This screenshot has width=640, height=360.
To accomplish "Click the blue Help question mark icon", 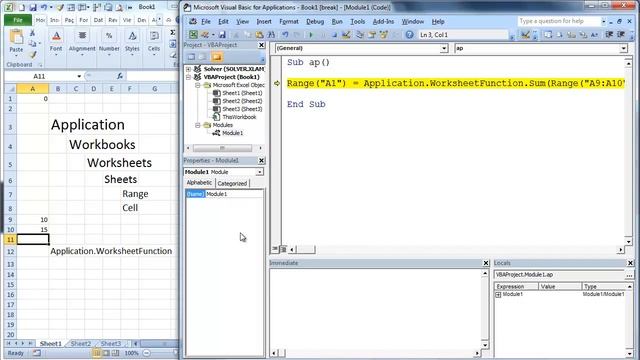I will 409,35.
